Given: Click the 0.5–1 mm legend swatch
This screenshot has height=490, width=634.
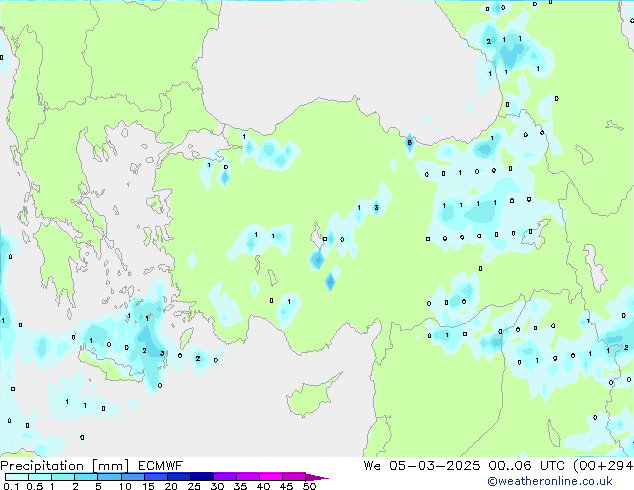Looking at the screenshot, I should 40,477.
